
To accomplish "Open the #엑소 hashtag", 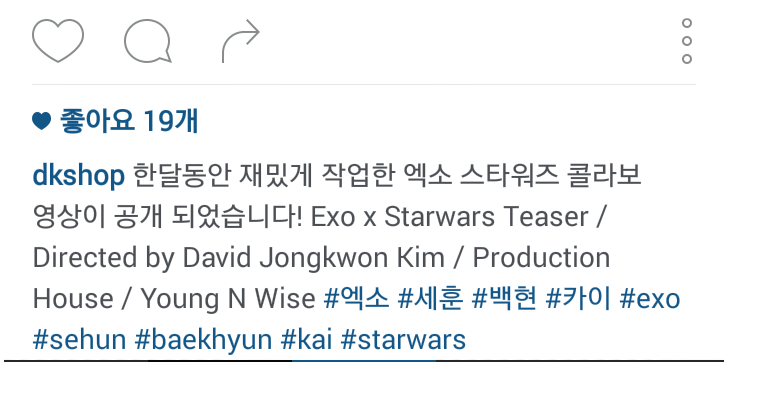I will 356,298.
